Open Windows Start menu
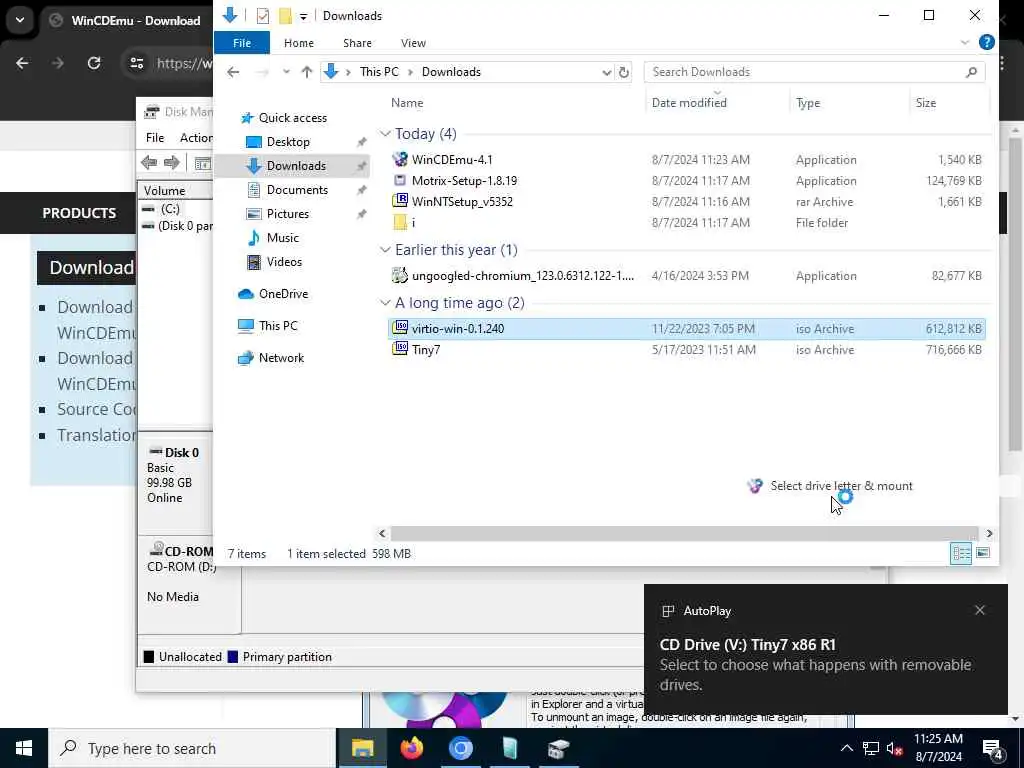Viewport: 1024px width, 768px height. click(x=24, y=748)
